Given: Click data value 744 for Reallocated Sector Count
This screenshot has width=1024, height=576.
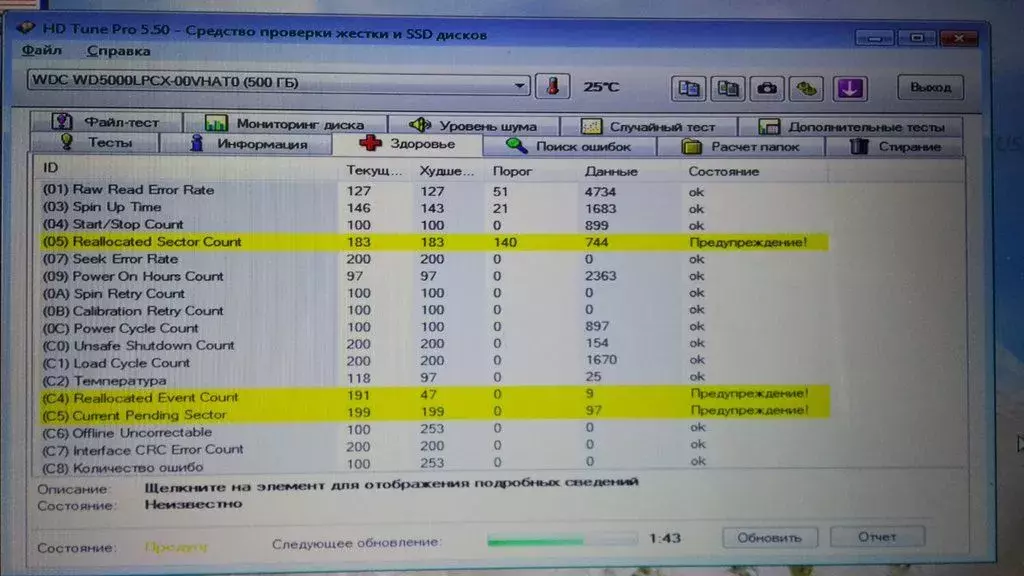Looking at the screenshot, I should [x=597, y=242].
